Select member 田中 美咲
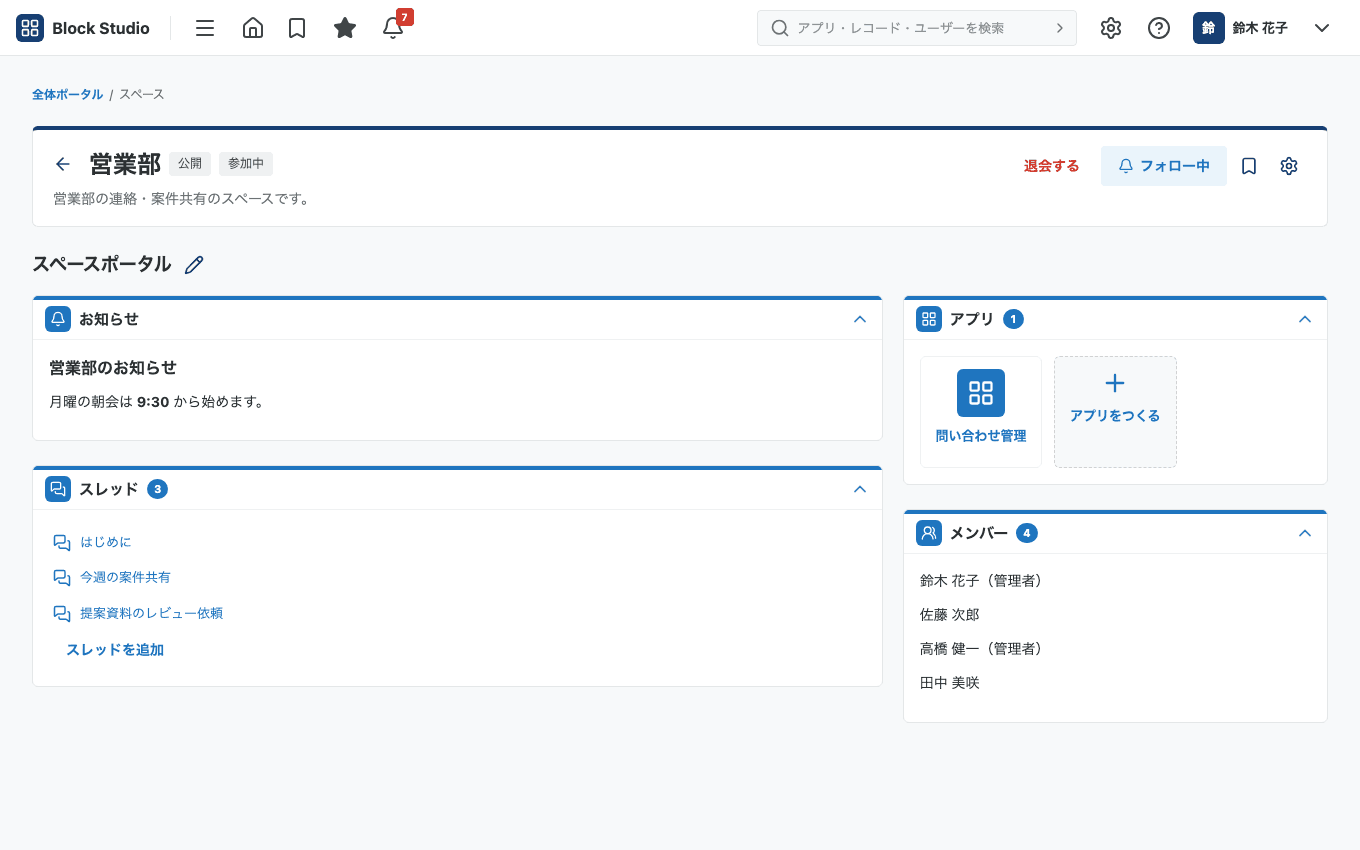1360x850 pixels. tap(950, 682)
